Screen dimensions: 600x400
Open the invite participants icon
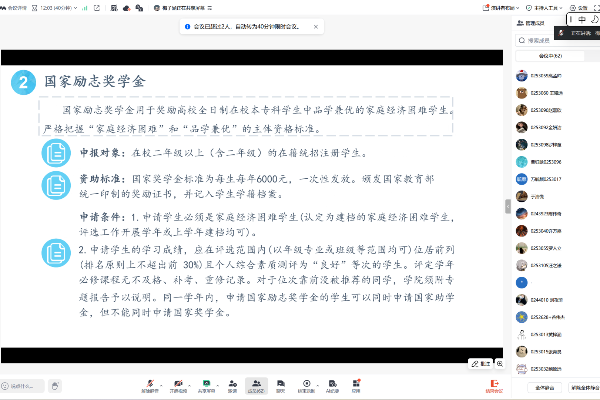[x=232, y=384]
